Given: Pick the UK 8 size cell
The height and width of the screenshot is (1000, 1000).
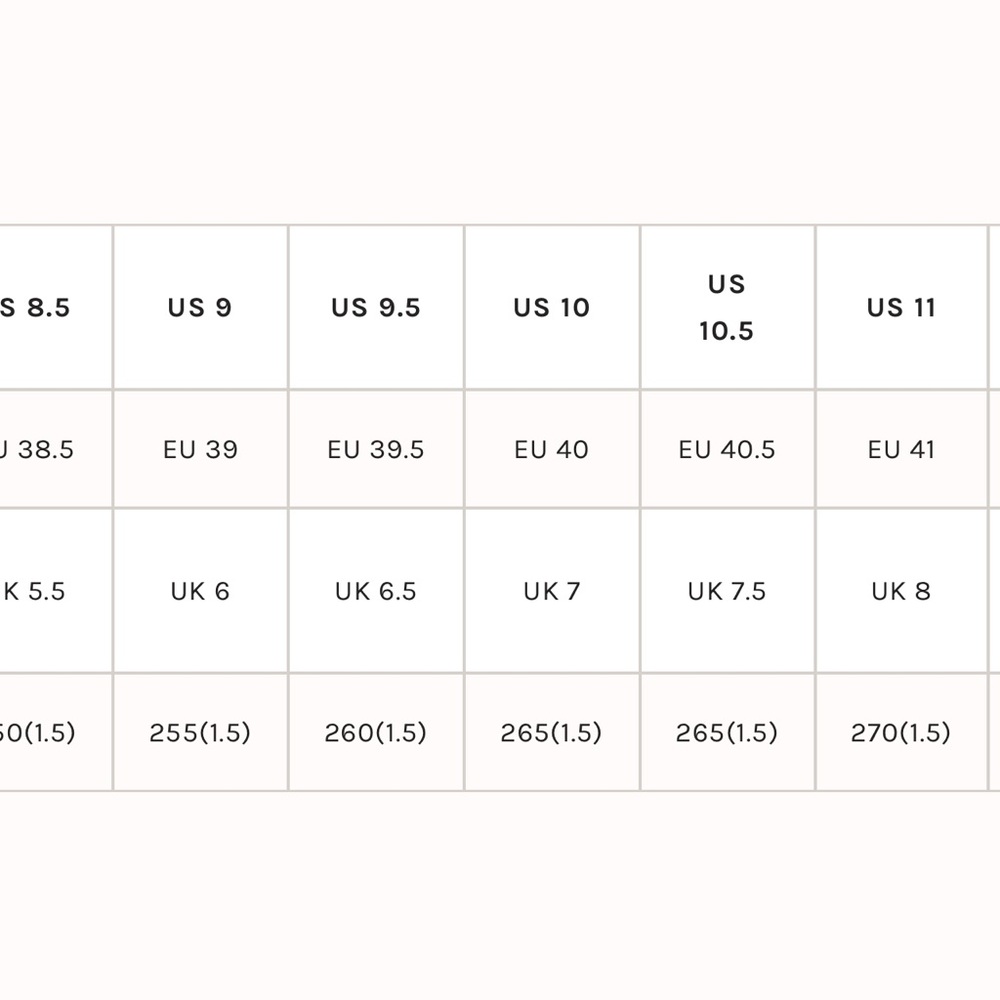Looking at the screenshot, I should click(x=902, y=591).
